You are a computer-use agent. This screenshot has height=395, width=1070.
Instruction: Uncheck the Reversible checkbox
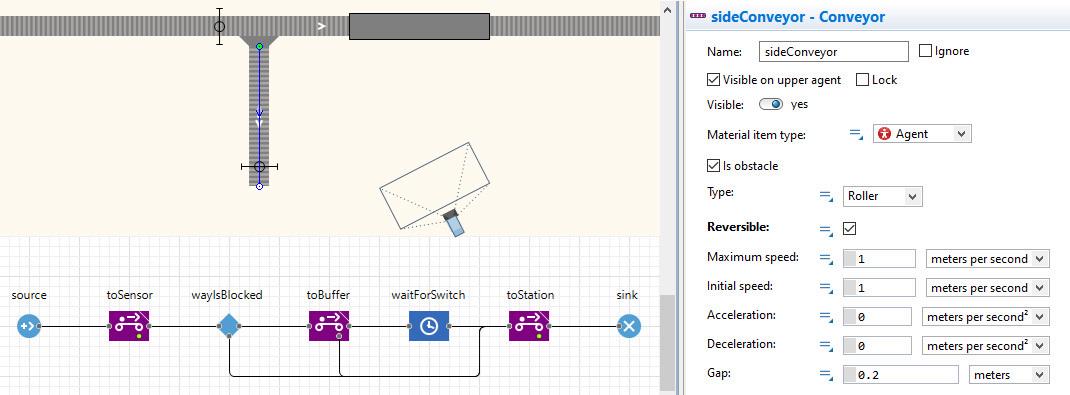point(850,229)
